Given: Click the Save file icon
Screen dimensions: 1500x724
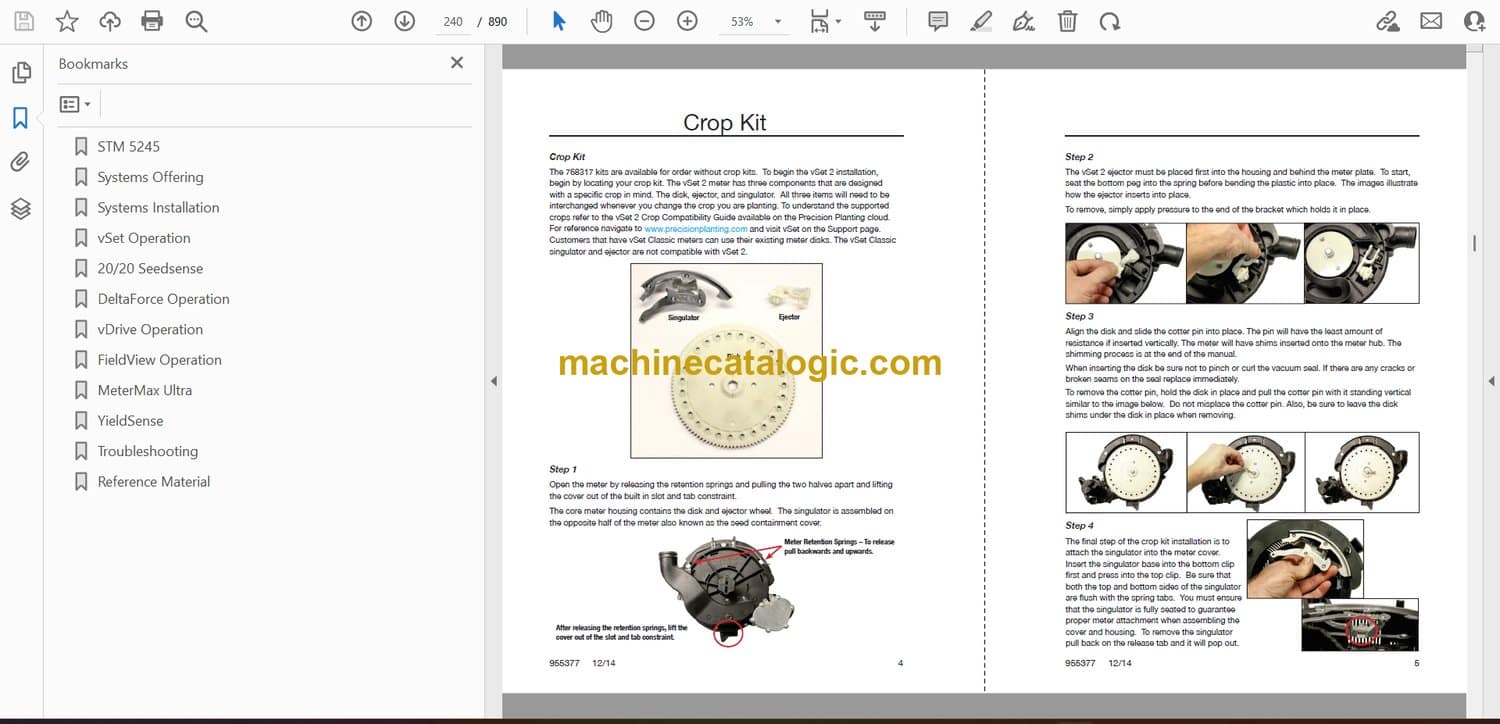Looking at the screenshot, I should [x=24, y=21].
